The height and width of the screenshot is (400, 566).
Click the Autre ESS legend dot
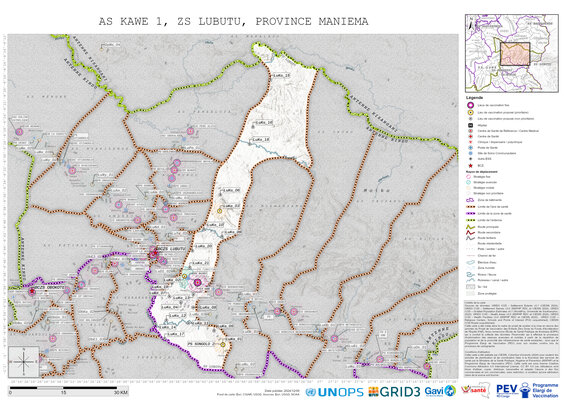point(470,159)
